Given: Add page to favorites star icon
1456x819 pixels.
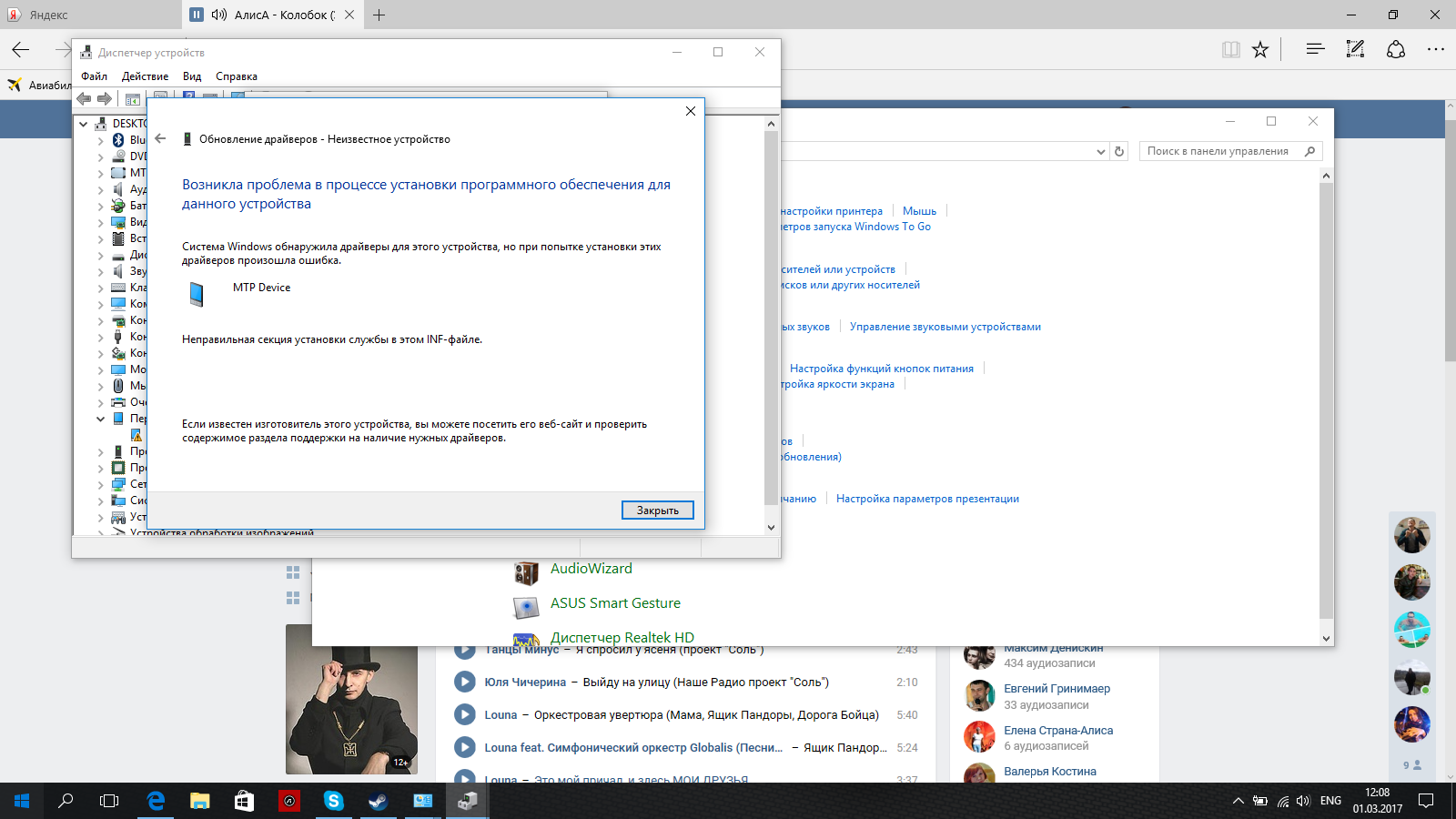Looking at the screenshot, I should click(1259, 50).
